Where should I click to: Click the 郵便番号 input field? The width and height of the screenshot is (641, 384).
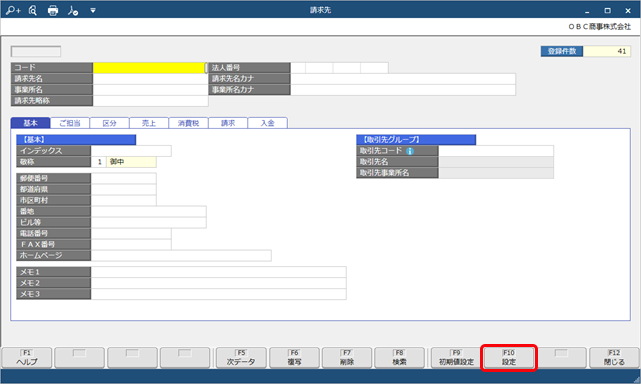123,178
